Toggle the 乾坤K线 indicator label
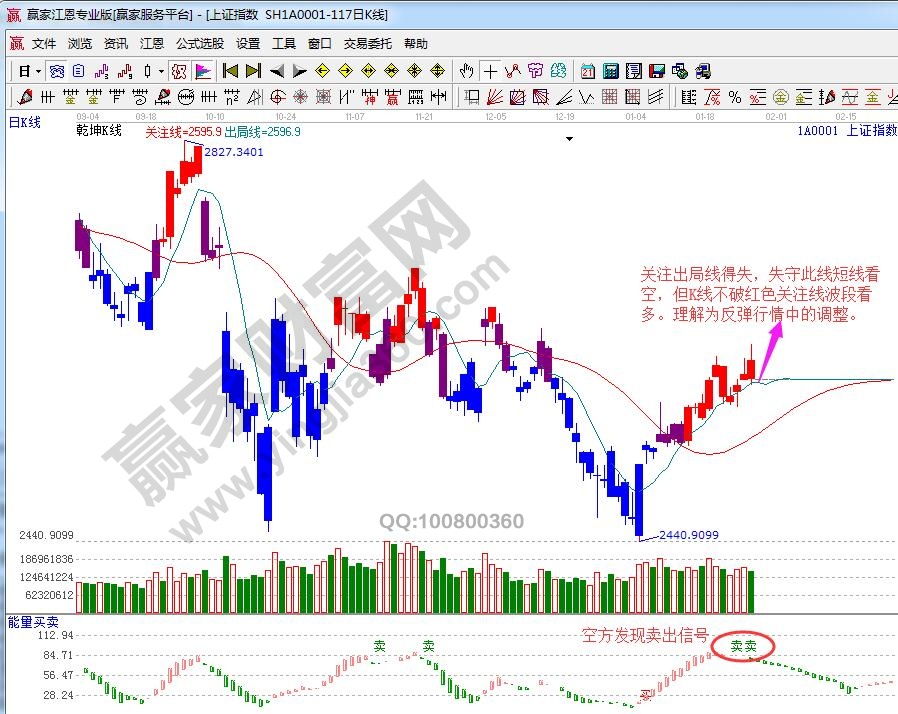Screen dimensions: 898x714 coord(99,131)
